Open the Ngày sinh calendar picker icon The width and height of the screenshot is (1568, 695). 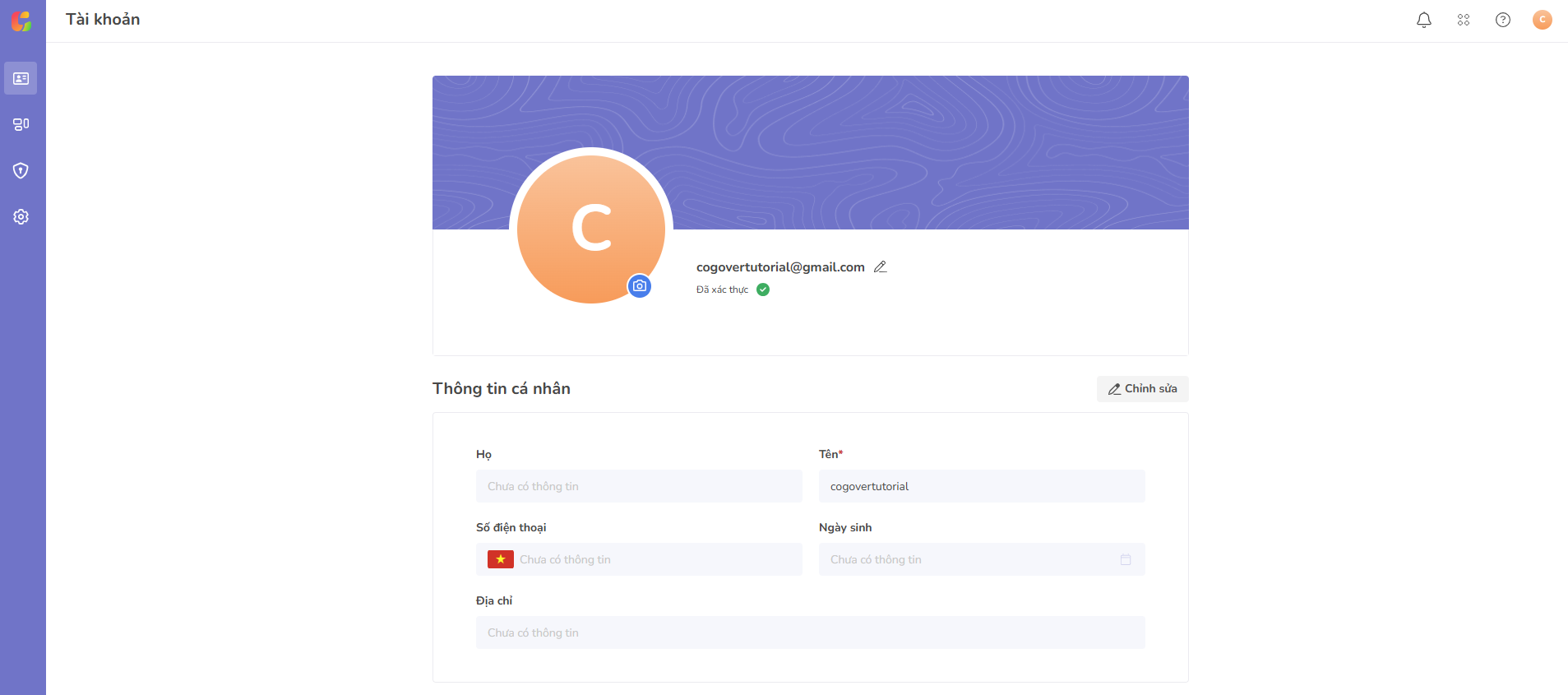[x=1126, y=559]
